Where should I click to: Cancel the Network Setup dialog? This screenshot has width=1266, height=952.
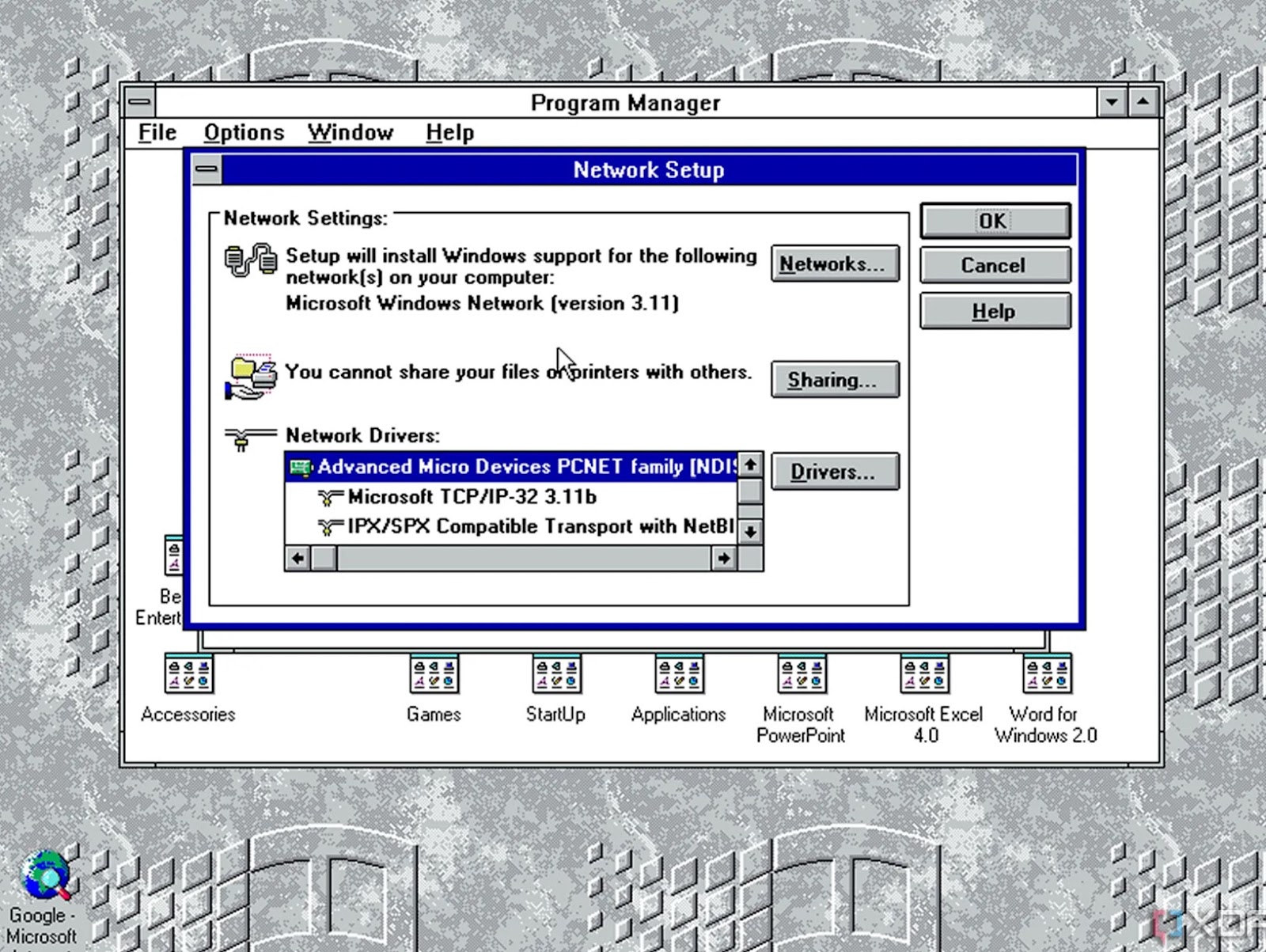tap(994, 266)
